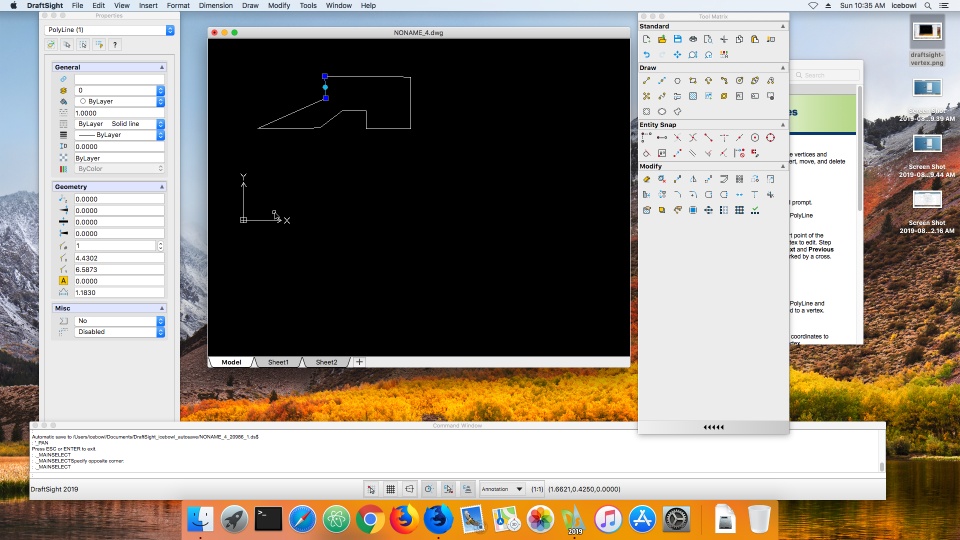The width and height of the screenshot is (960, 540).
Task: Collapse the General section
Action: pos(162,67)
